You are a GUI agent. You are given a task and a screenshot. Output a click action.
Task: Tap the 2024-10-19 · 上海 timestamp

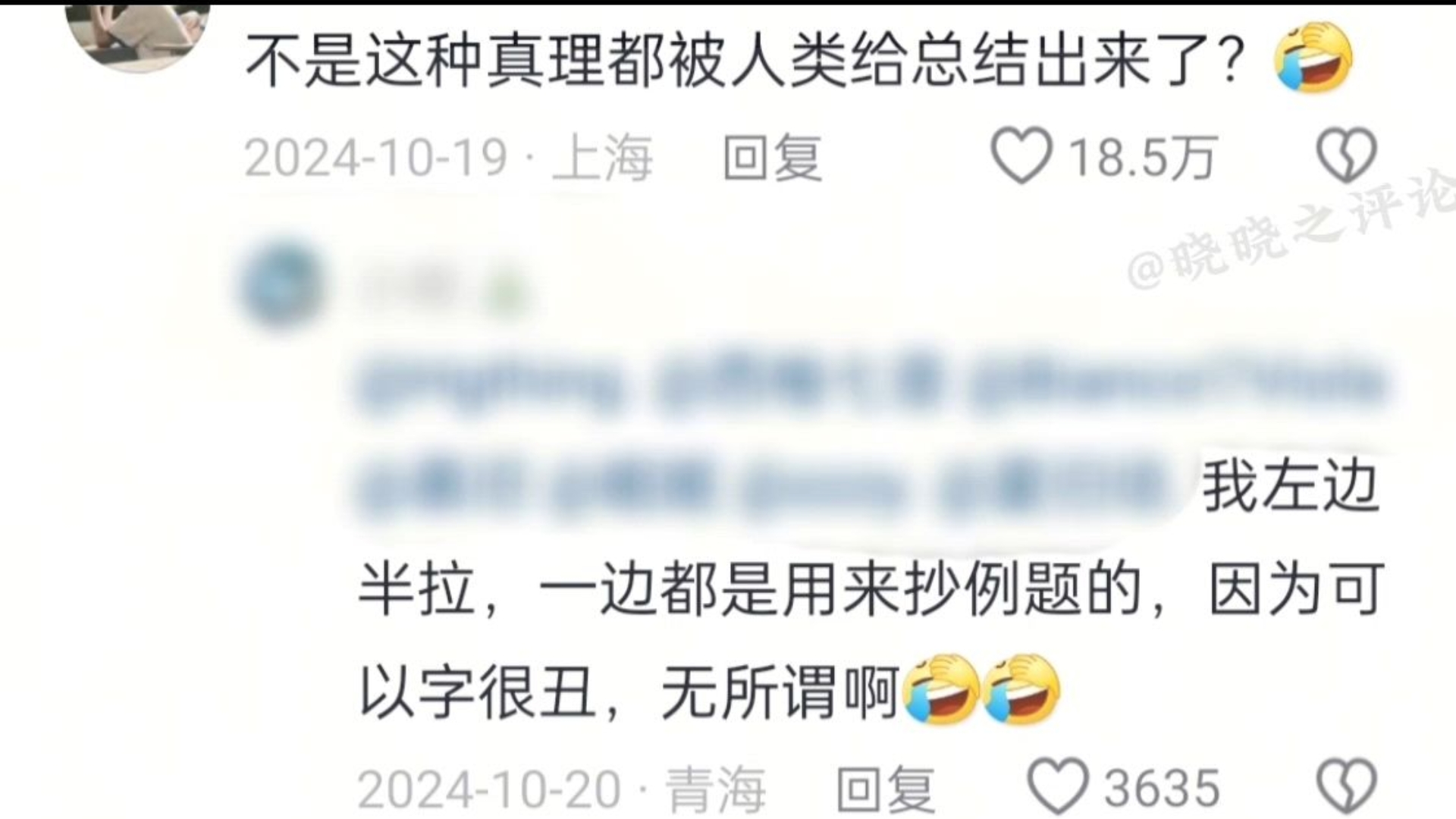coord(448,158)
